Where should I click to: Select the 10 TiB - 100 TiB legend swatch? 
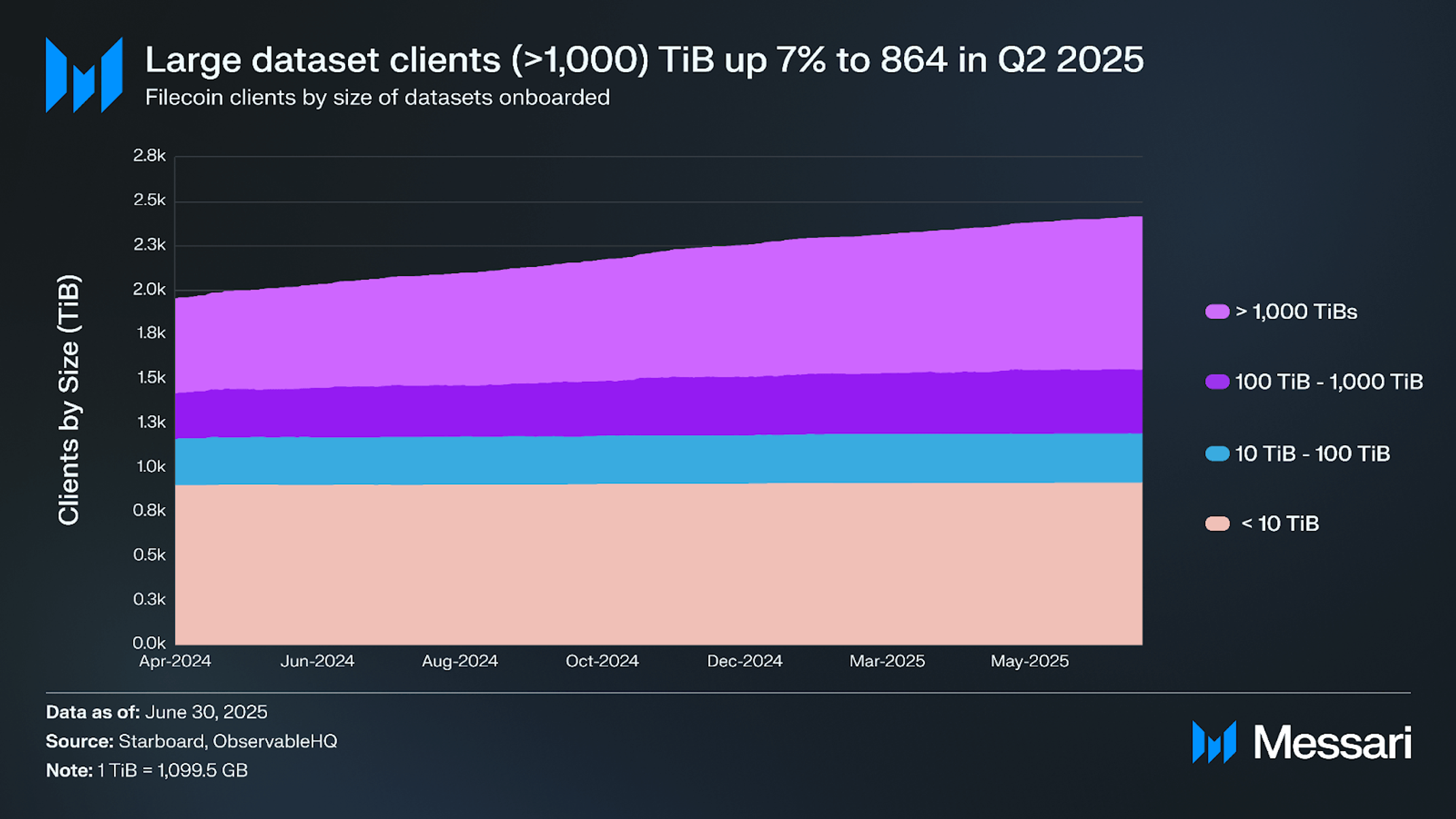[1217, 454]
